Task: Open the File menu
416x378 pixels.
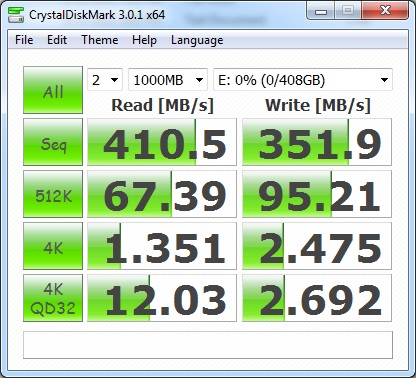Action: point(24,40)
